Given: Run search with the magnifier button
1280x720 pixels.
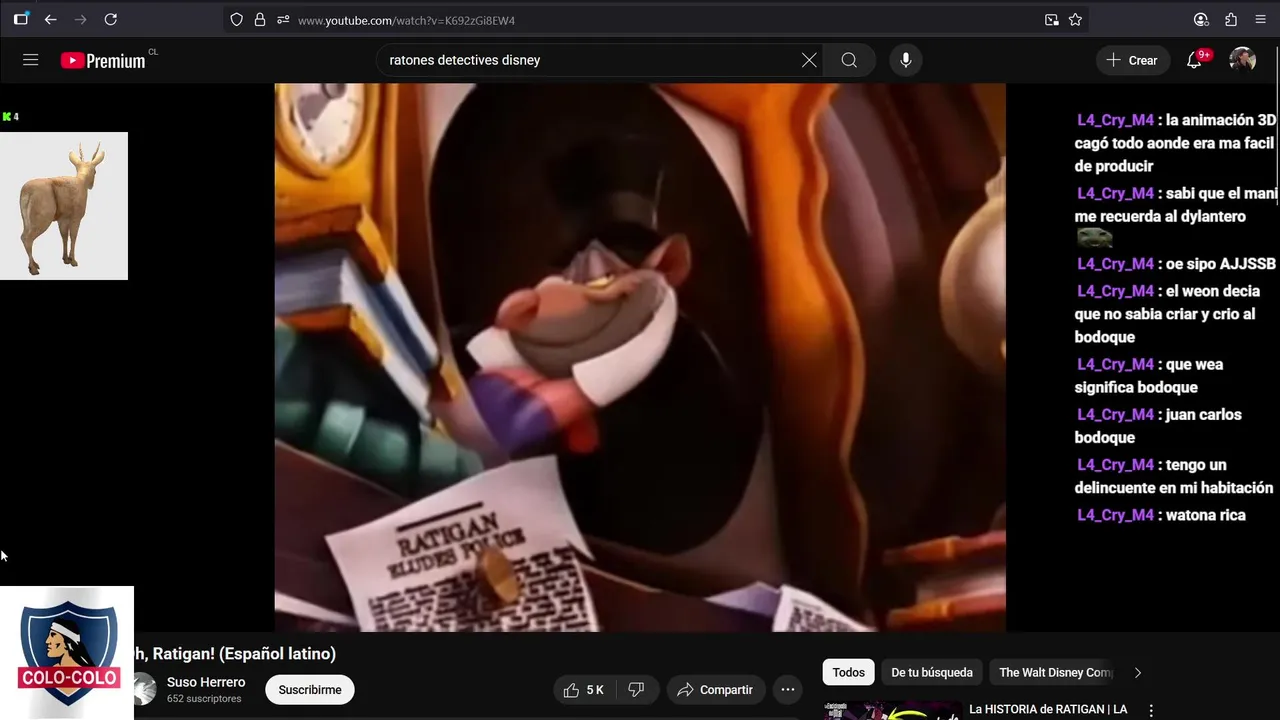Looking at the screenshot, I should point(849,60).
